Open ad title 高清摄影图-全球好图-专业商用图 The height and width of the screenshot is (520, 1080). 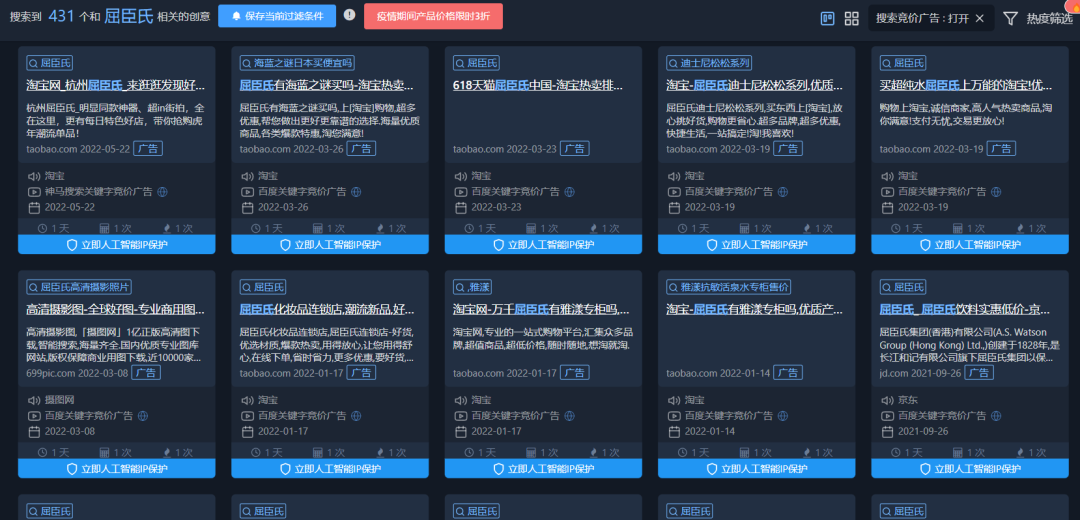point(116,310)
